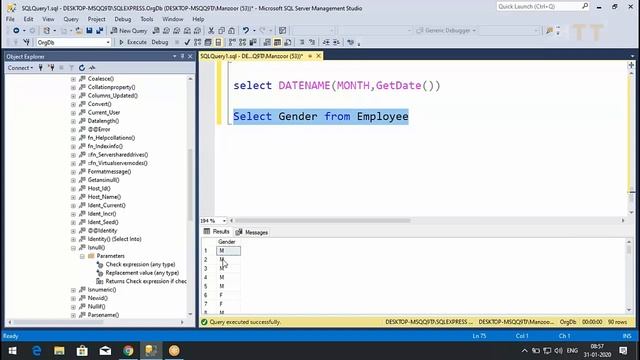Viewport: 640px width, 360px height.
Task: Toggle auto-hide pin on Object Explorer
Action: [182, 56]
